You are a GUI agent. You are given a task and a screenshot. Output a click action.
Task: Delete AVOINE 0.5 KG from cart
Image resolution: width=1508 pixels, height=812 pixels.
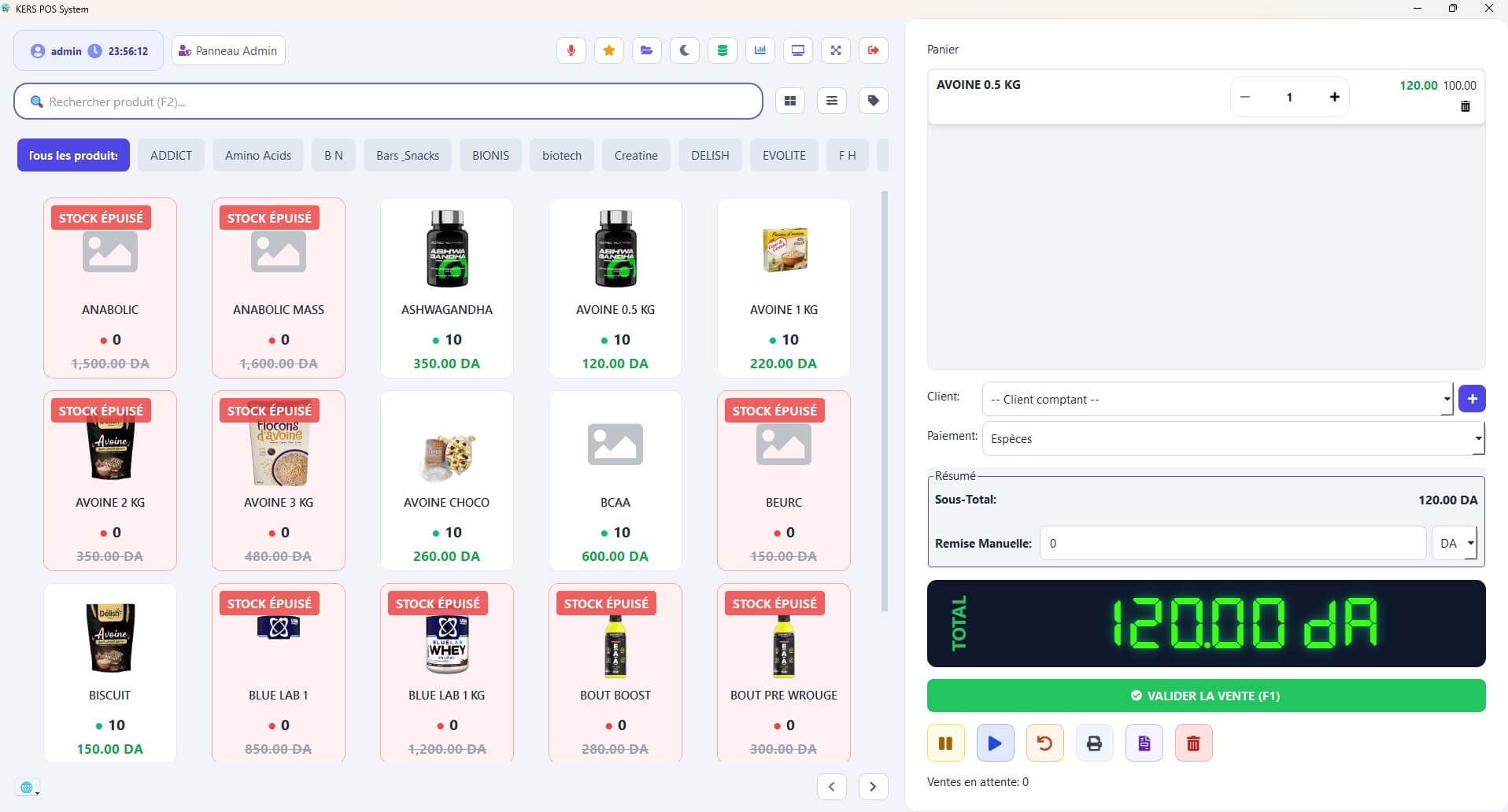point(1465,106)
